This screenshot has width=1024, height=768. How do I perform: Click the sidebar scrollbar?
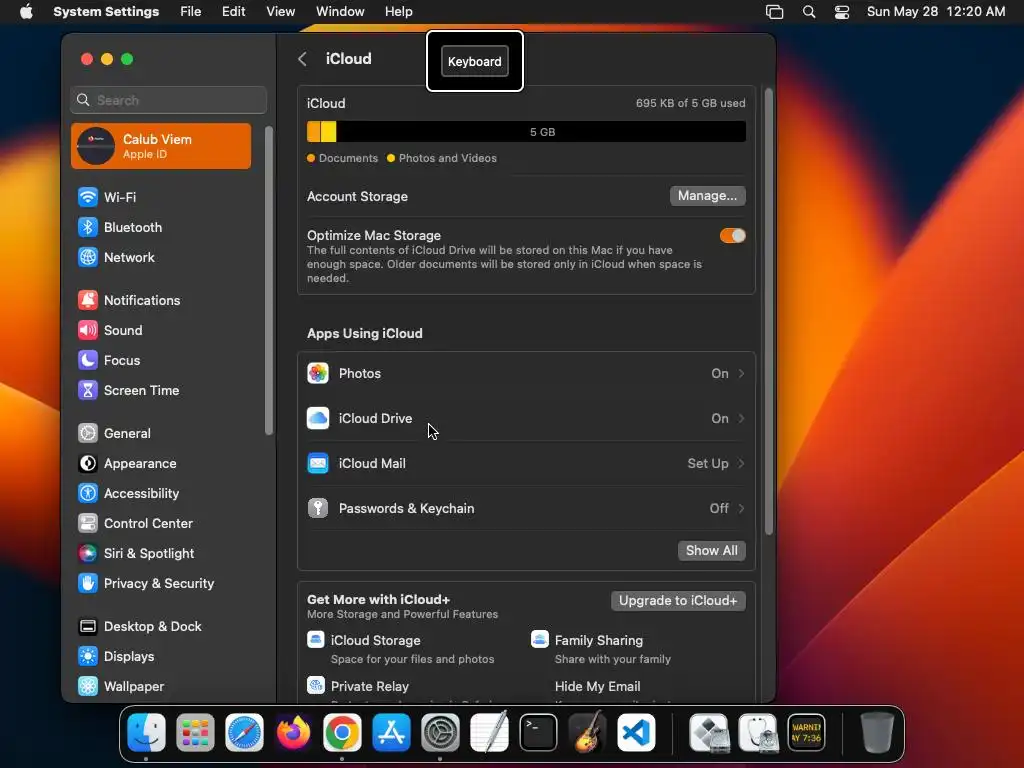(x=268, y=281)
